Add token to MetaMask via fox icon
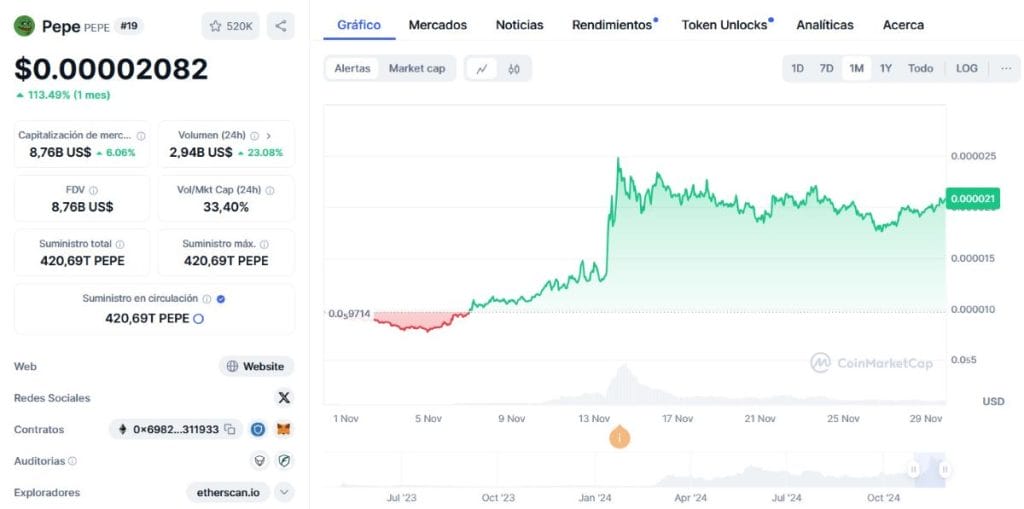 (x=284, y=429)
